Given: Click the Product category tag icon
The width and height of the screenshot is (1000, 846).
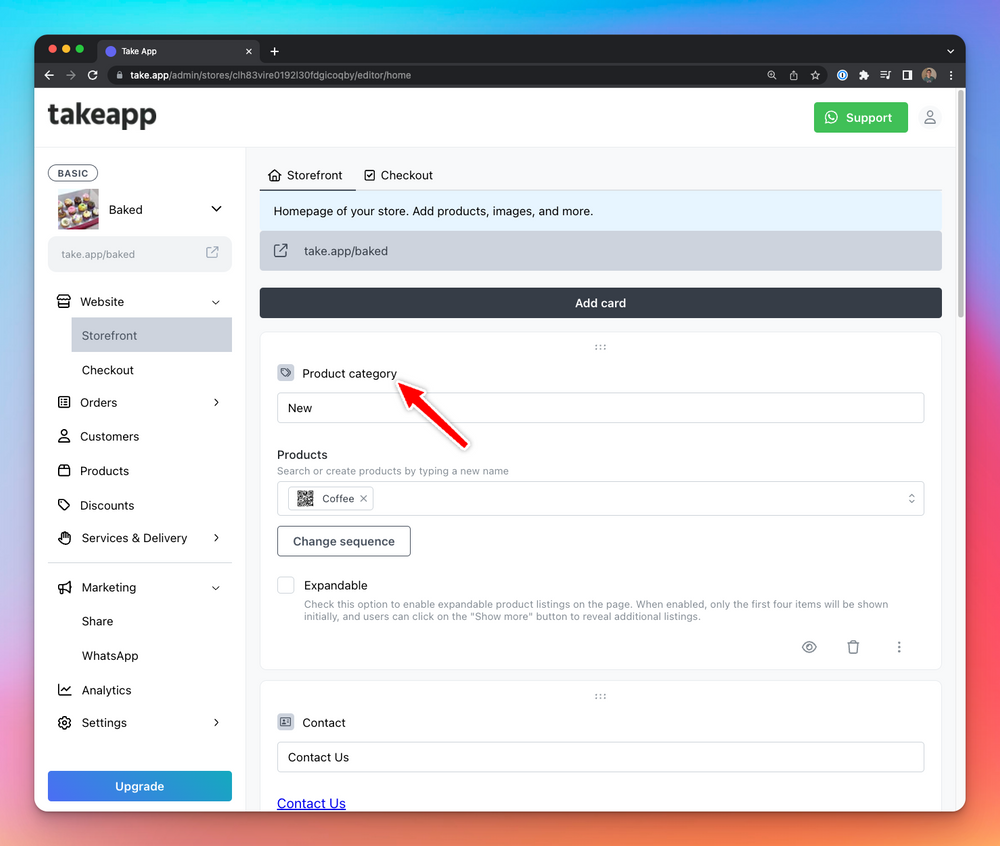Looking at the screenshot, I should tap(286, 373).
